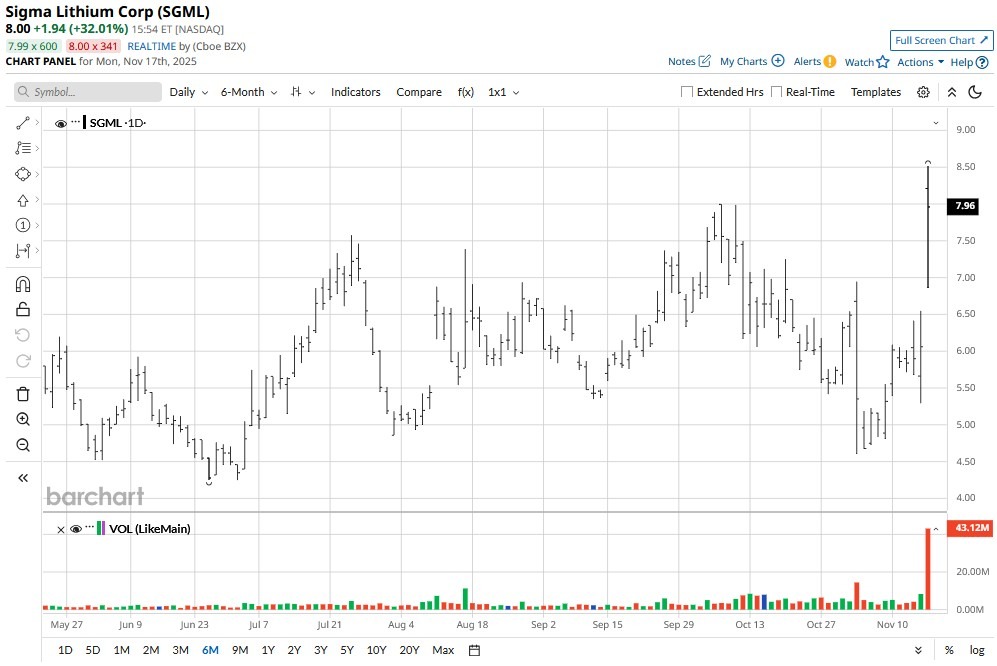The image size is (997, 666).
Task: Toggle magnet snap mode
Action: tap(23, 284)
